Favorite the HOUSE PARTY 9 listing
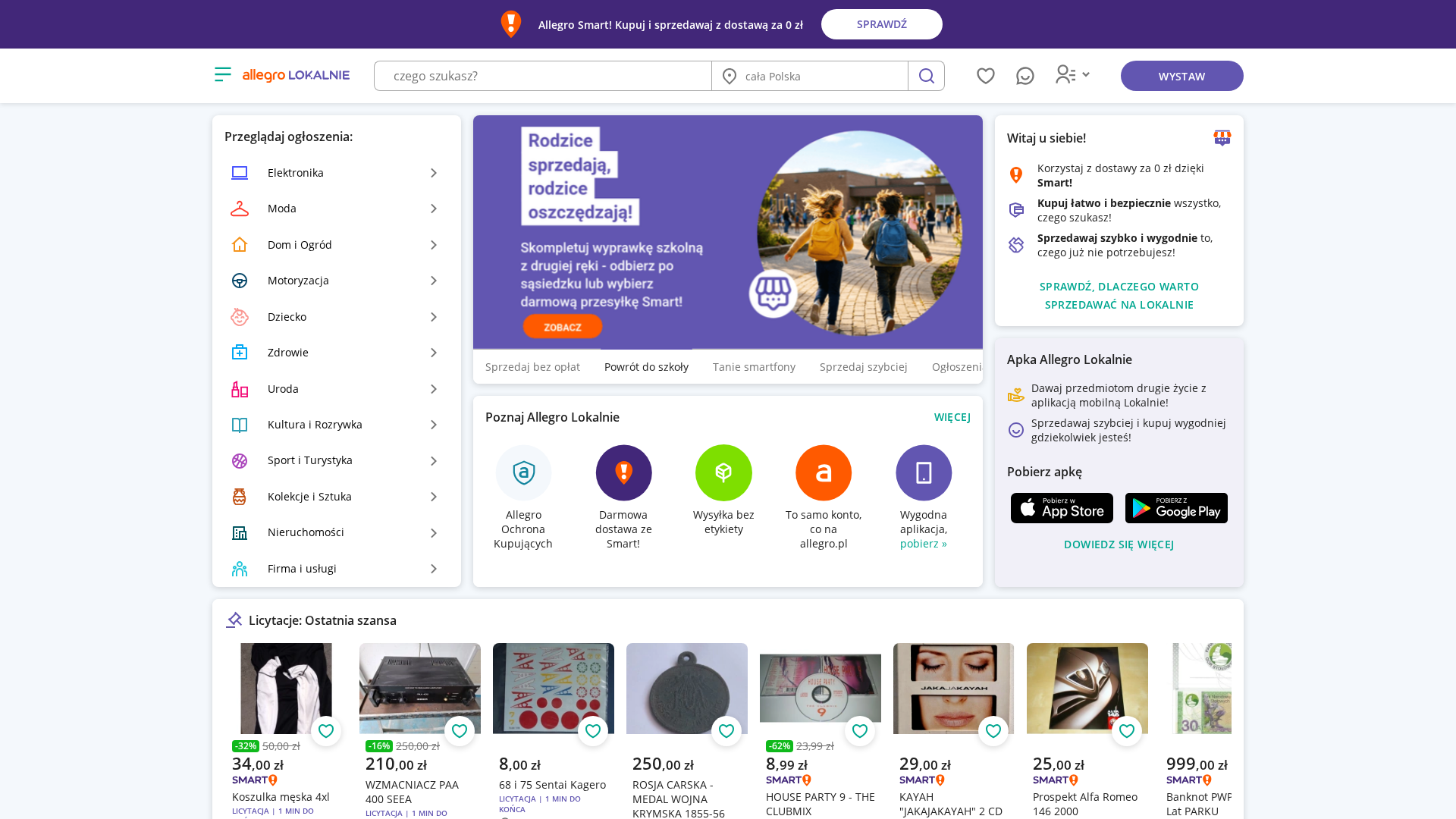The height and width of the screenshot is (819, 1456). (860, 731)
